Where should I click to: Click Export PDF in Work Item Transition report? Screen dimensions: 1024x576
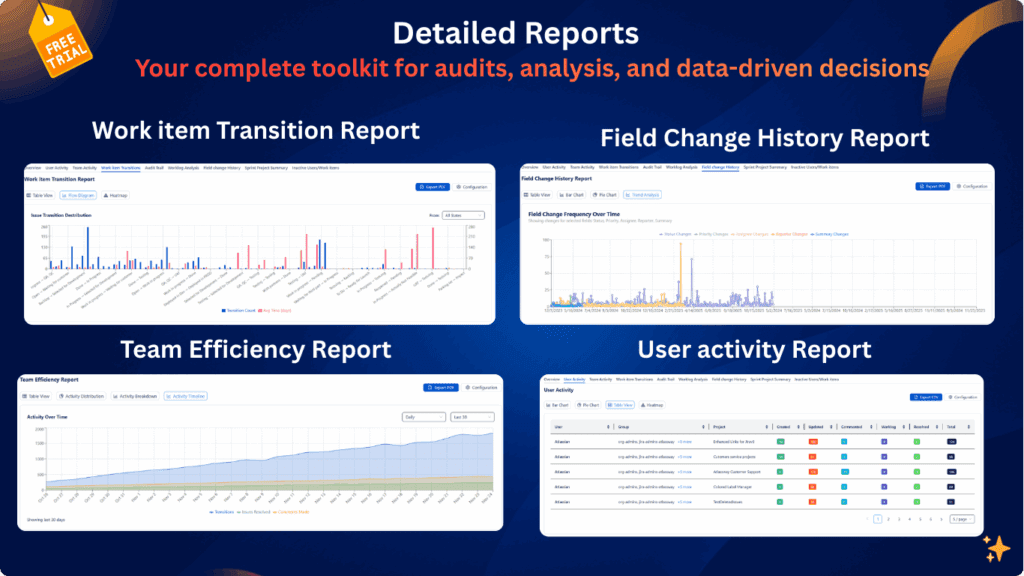coord(430,187)
